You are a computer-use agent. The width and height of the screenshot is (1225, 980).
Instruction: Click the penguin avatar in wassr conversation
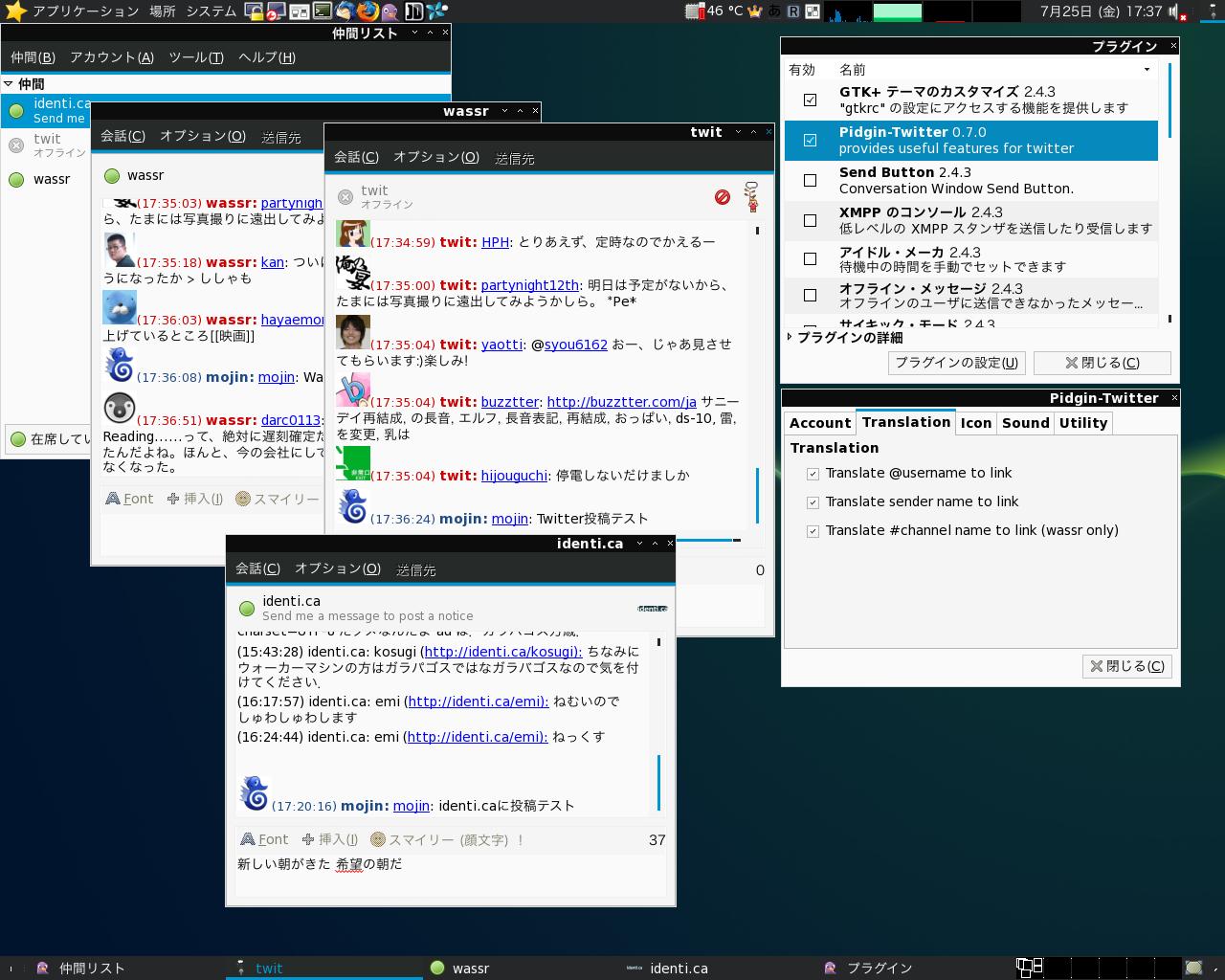pos(120,408)
